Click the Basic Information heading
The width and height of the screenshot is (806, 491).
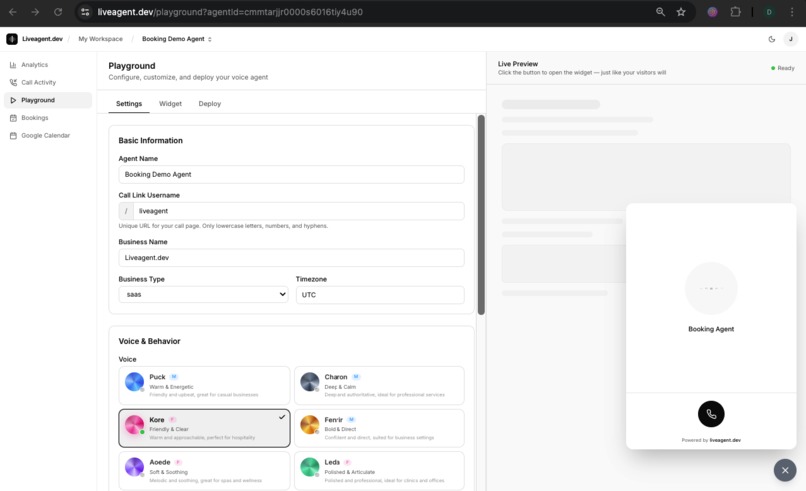(x=150, y=140)
